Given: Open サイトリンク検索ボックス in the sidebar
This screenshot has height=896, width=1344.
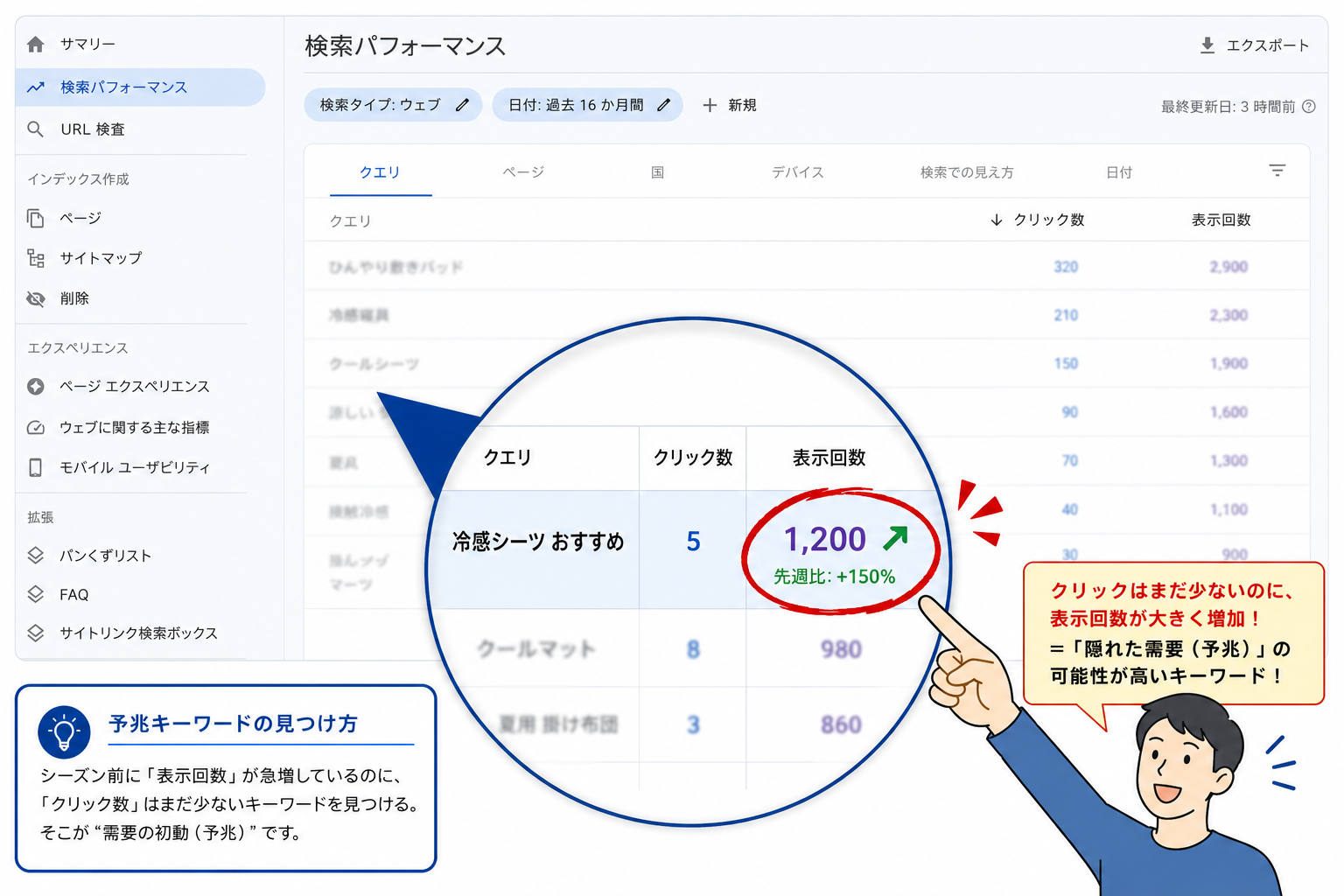Looking at the screenshot, I should (138, 633).
